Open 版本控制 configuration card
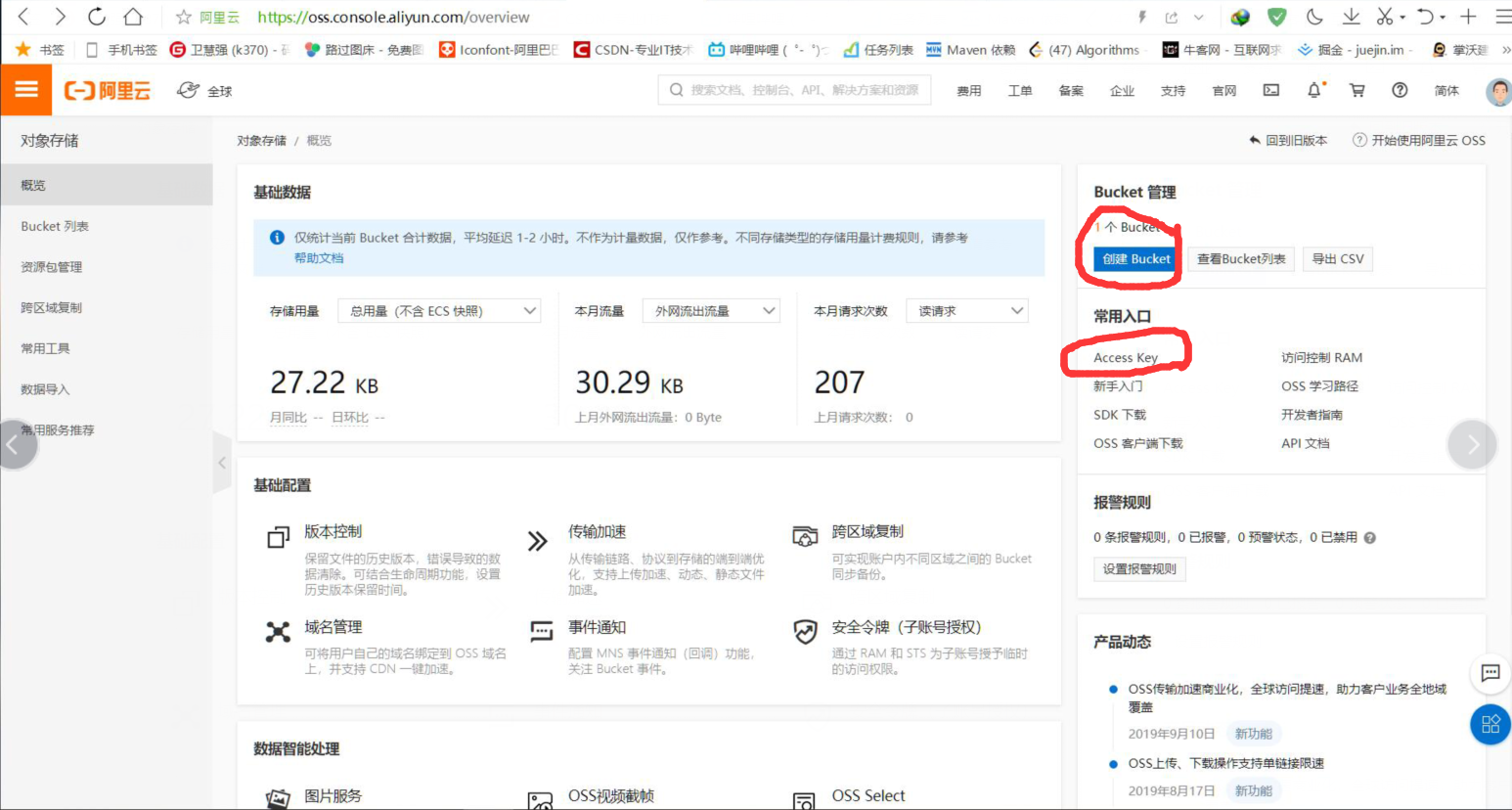Viewport: 1512px width, 810px height. tap(385, 561)
